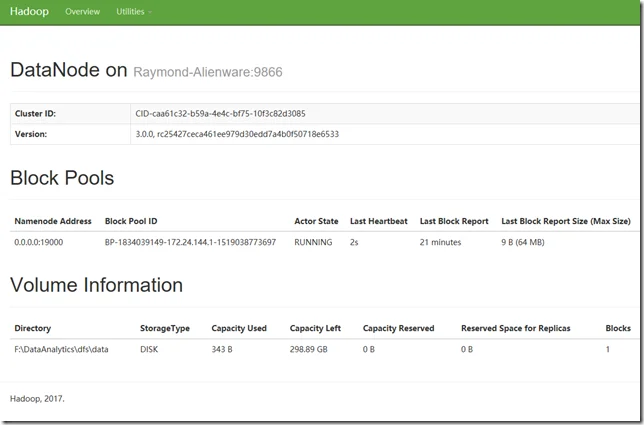Expand the Utilities dropdown menu
Image resolution: width=644 pixels, height=425 pixels.
tap(133, 12)
